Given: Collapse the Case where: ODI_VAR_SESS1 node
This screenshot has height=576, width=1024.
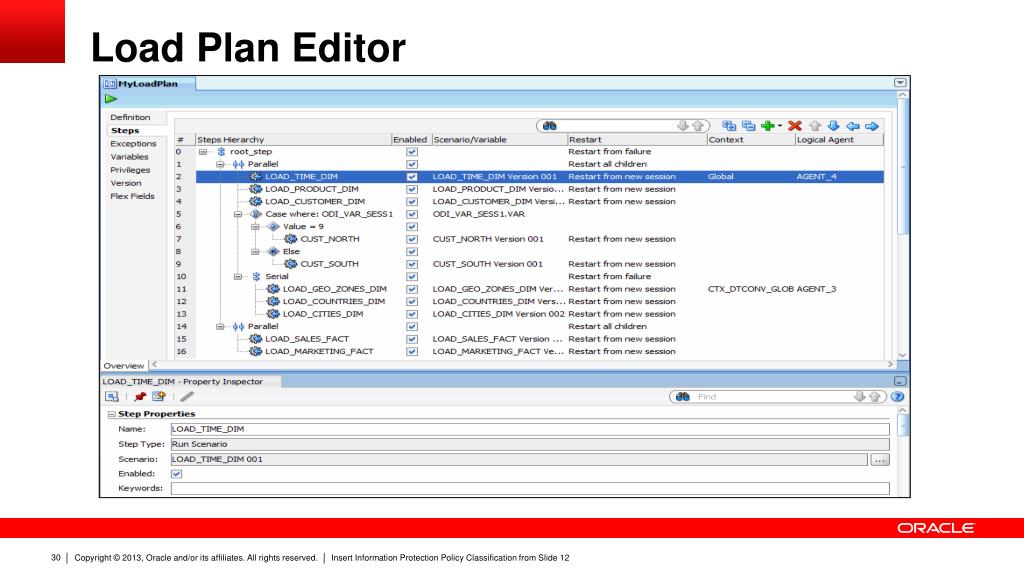Looking at the screenshot, I should pyautogui.click(x=238, y=214).
